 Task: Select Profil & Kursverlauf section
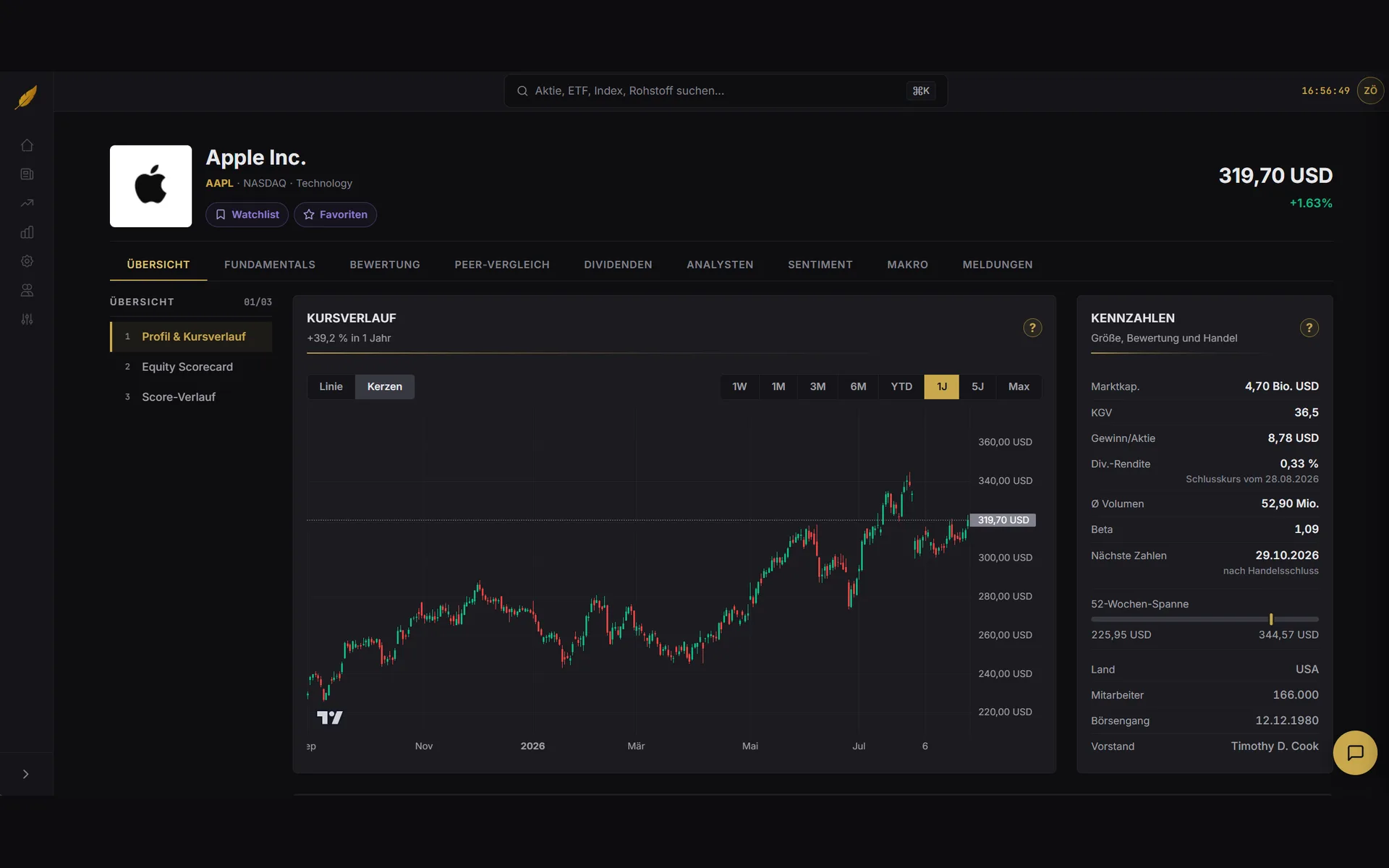pyautogui.click(x=191, y=337)
